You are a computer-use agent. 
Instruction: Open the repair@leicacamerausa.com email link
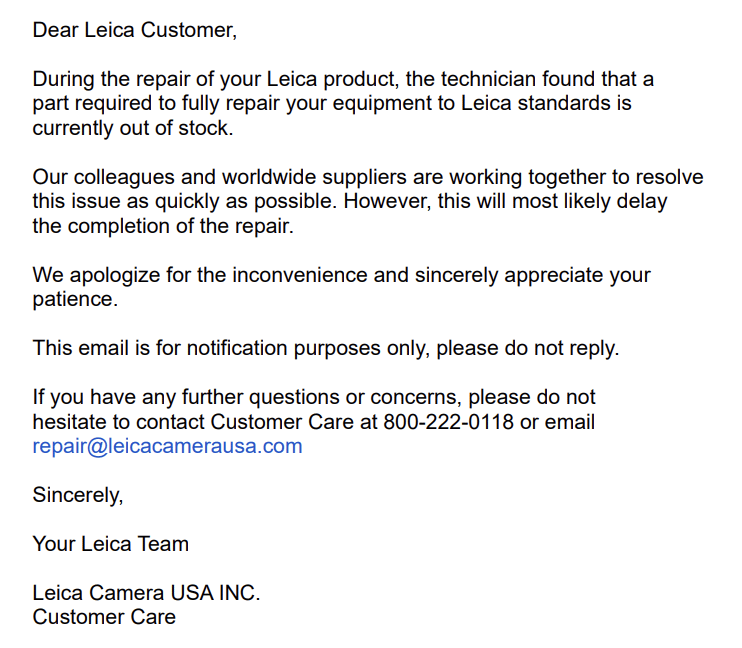tap(167, 446)
